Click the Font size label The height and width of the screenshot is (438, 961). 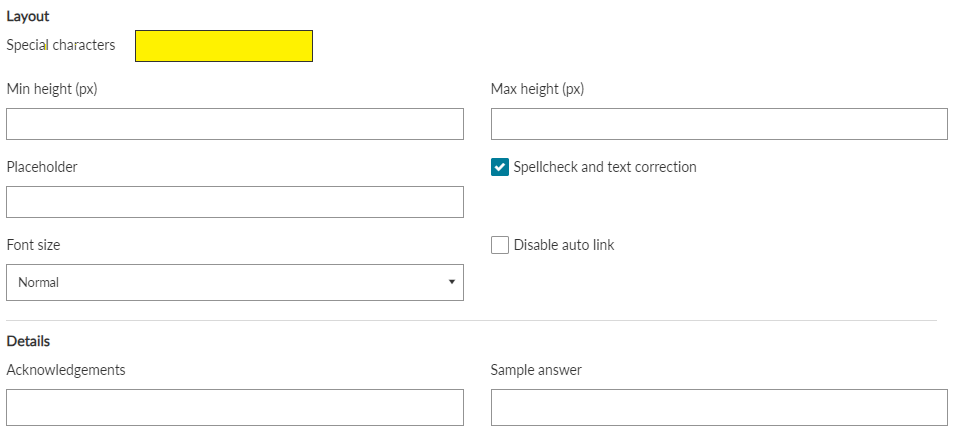tap(33, 245)
